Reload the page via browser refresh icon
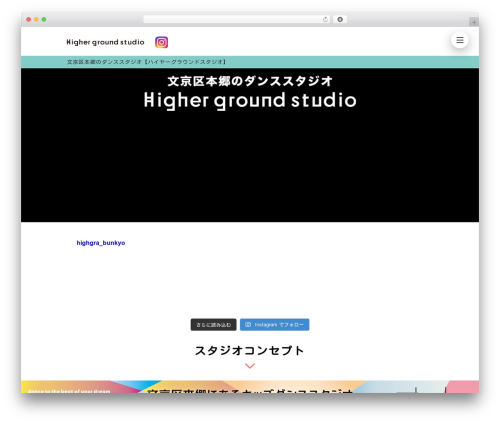This screenshot has width=500, height=423. pos(325,20)
